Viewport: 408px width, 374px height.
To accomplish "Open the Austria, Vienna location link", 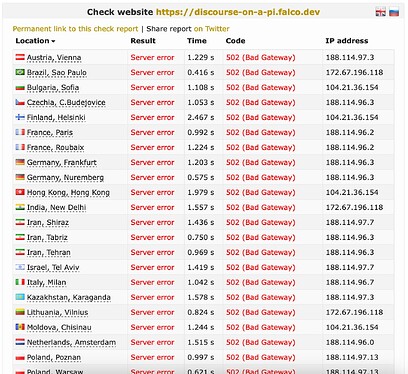I will tap(54, 58).
